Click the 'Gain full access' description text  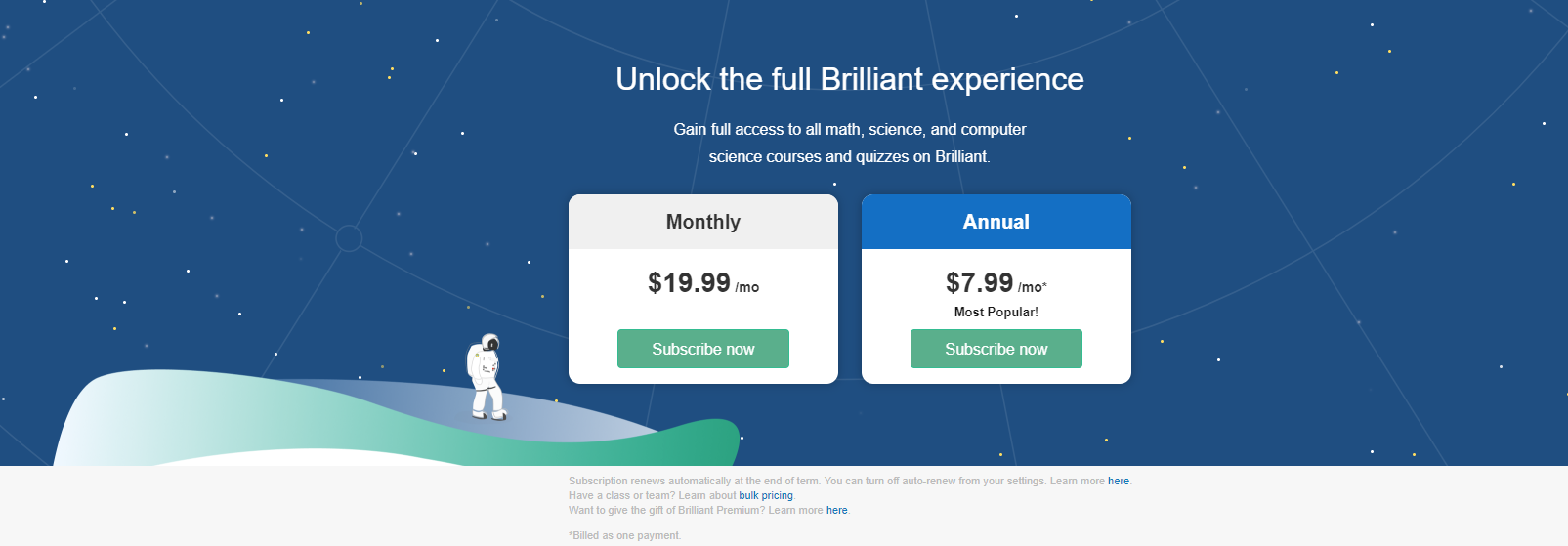(849, 143)
